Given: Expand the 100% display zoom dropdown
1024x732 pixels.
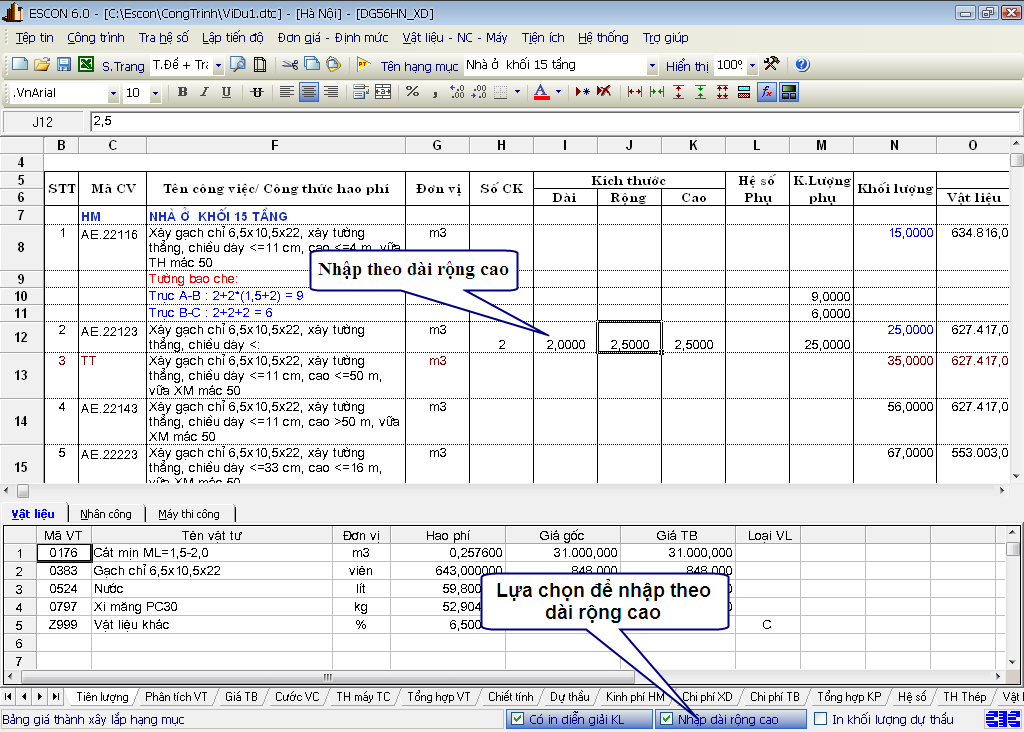Looking at the screenshot, I should 751,66.
